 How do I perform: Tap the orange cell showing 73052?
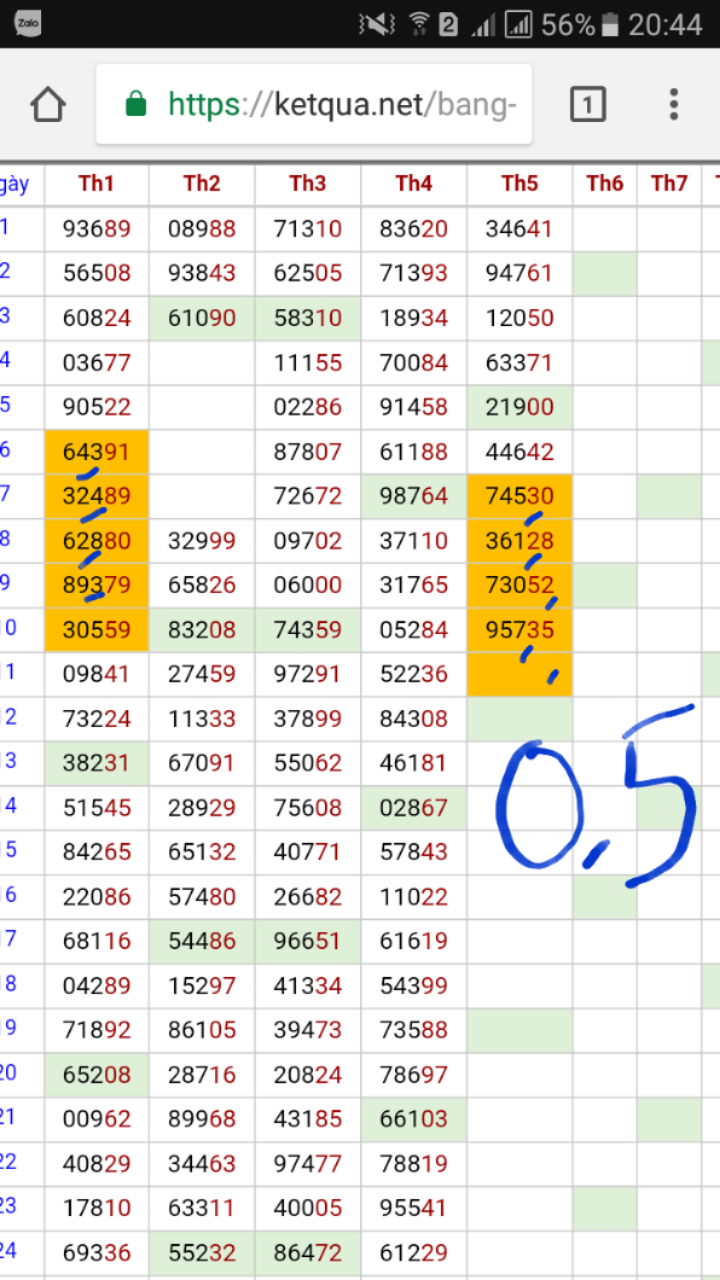pos(520,585)
